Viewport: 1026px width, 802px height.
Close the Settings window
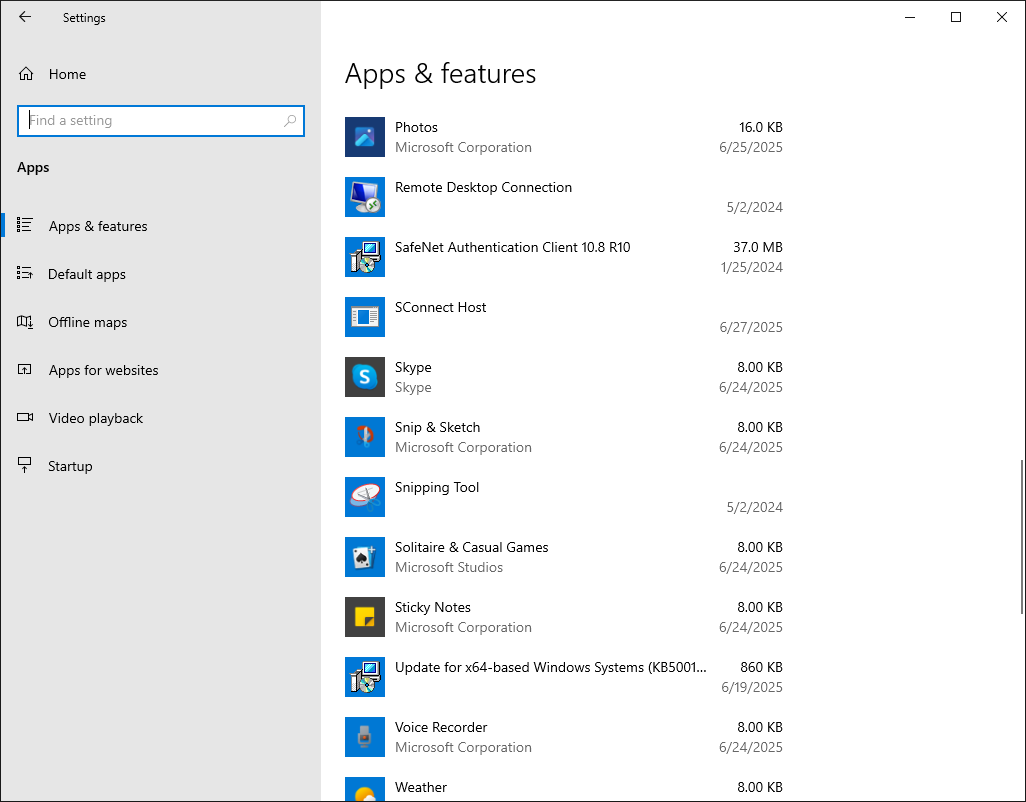[1001, 17]
